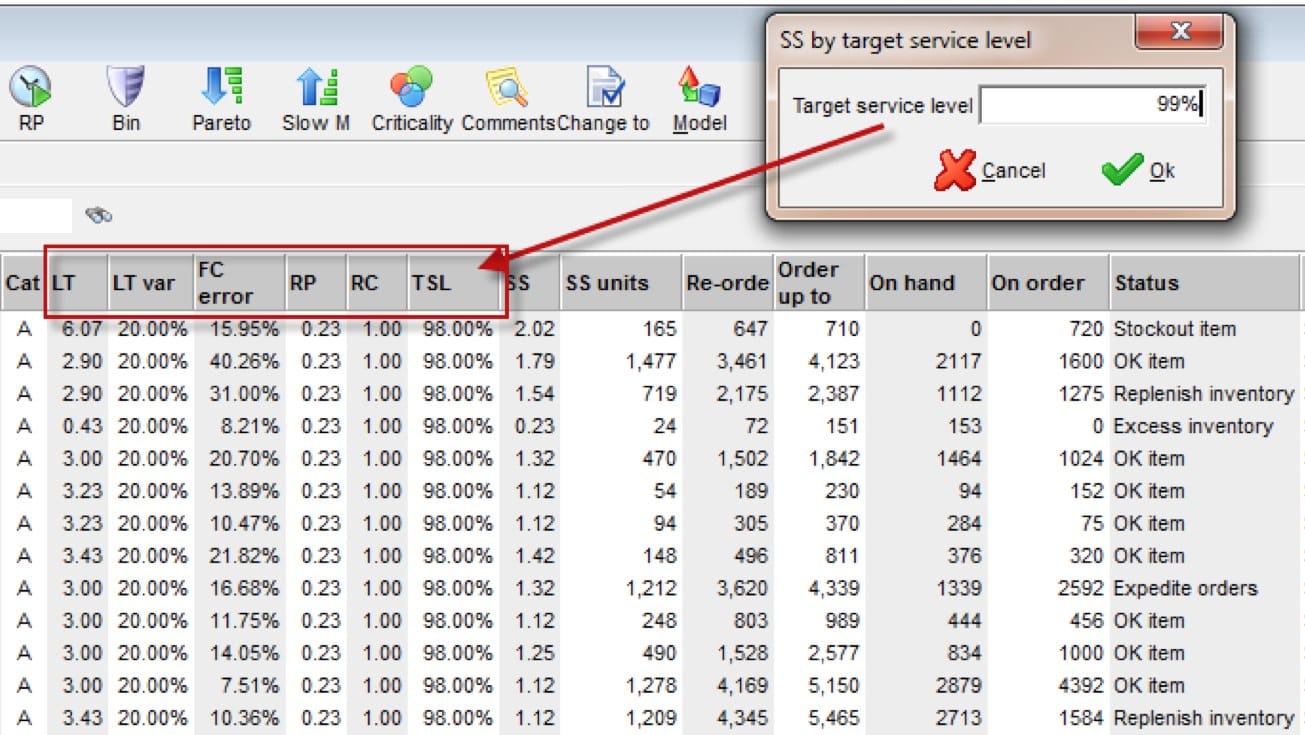Viewport: 1305px width, 735px height.
Task: Click the SS value 1.25
Action: tap(534, 653)
